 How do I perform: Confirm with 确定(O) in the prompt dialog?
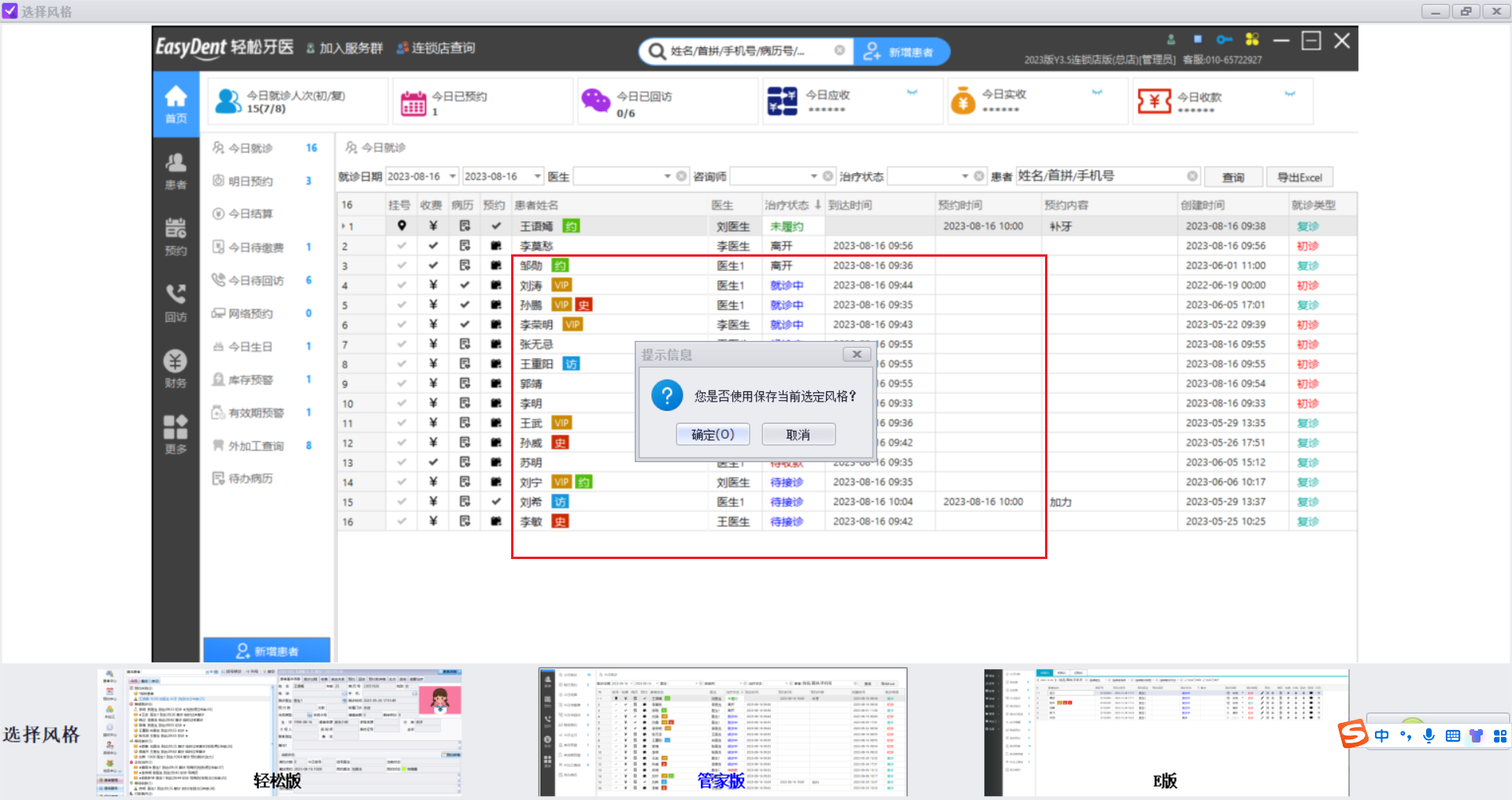713,435
